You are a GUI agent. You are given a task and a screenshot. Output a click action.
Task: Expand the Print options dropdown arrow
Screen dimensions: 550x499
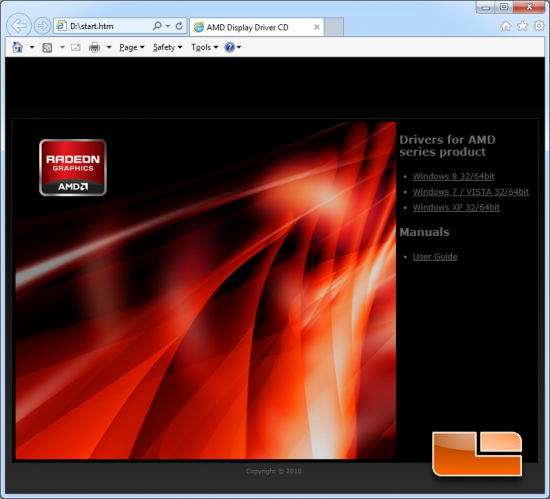tap(109, 47)
